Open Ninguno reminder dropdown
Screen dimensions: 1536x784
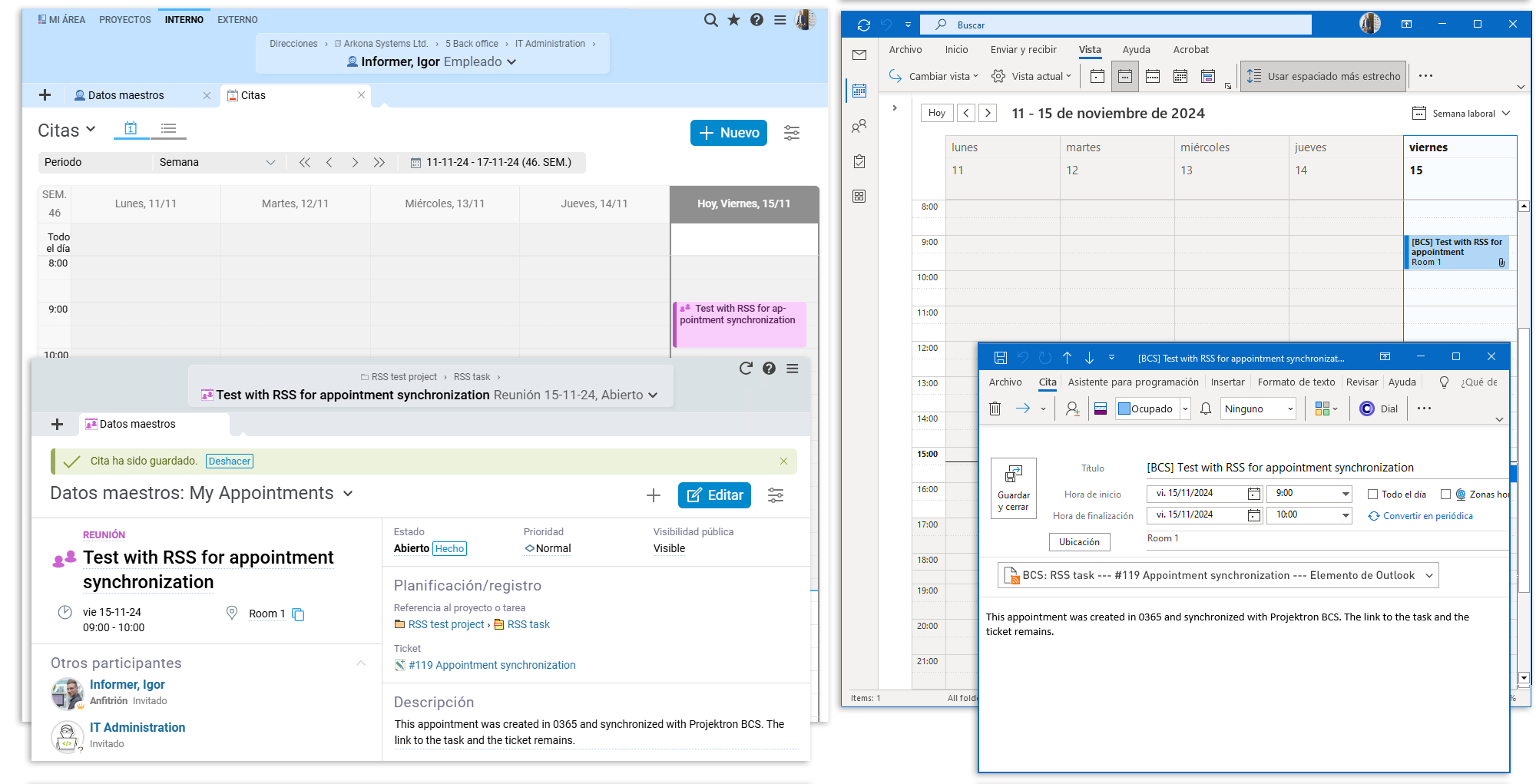[1290, 409]
